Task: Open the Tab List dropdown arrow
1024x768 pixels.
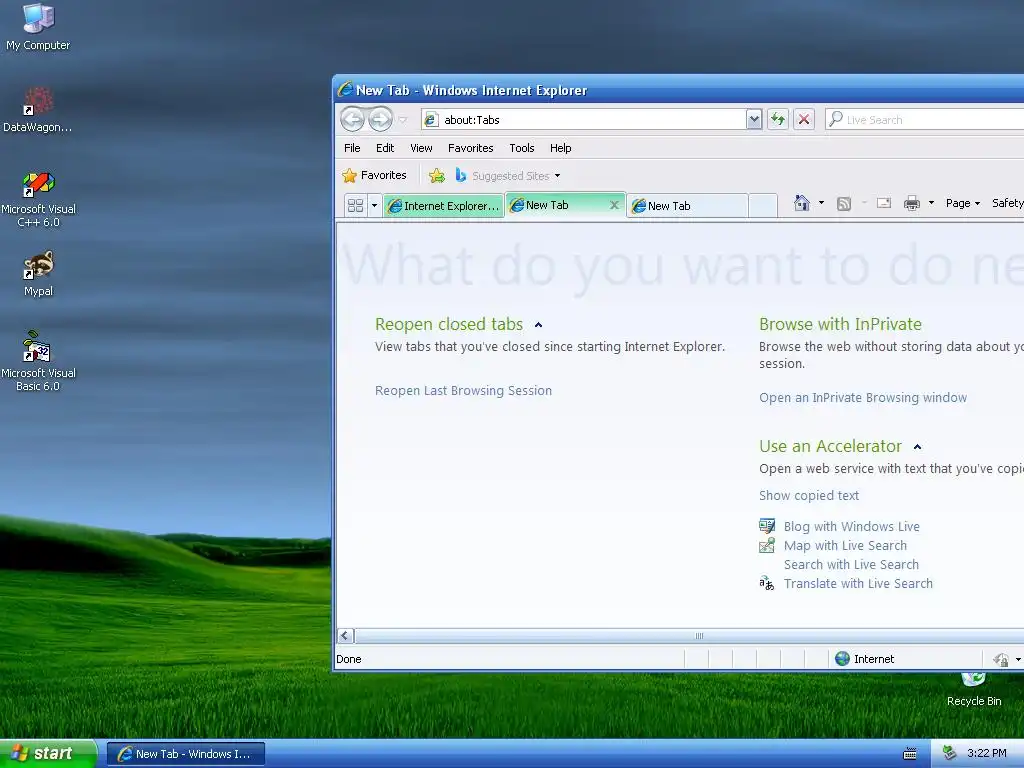Action: [374, 206]
